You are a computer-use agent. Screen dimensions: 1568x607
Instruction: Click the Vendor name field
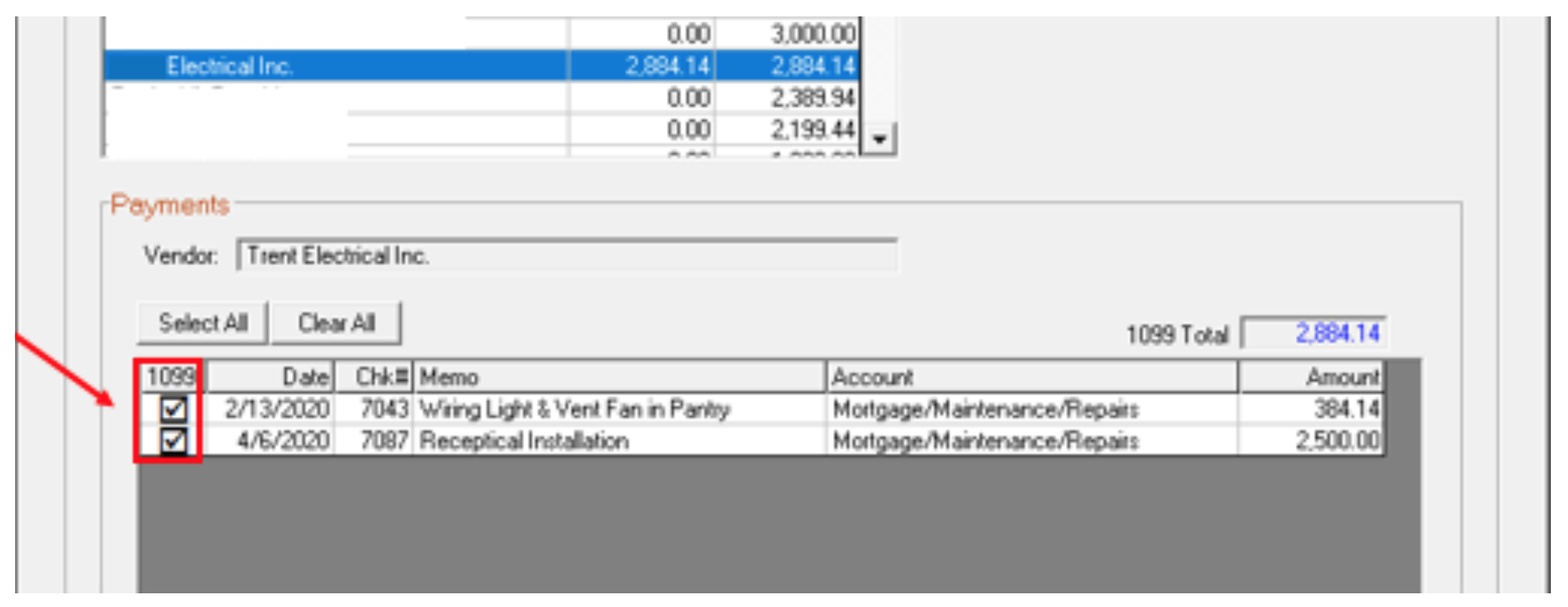tap(566, 256)
